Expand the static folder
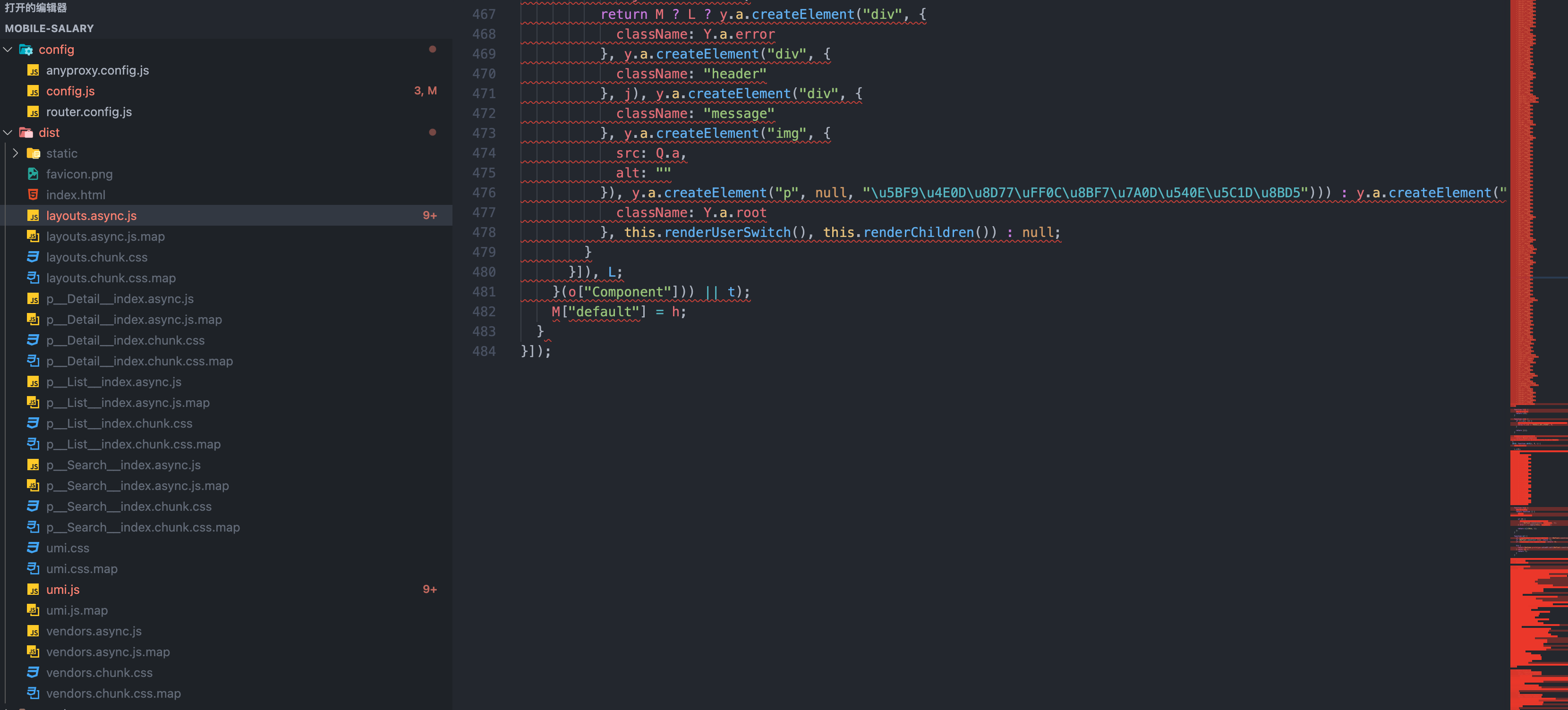Image resolution: width=1568 pixels, height=710 pixels. tap(15, 153)
